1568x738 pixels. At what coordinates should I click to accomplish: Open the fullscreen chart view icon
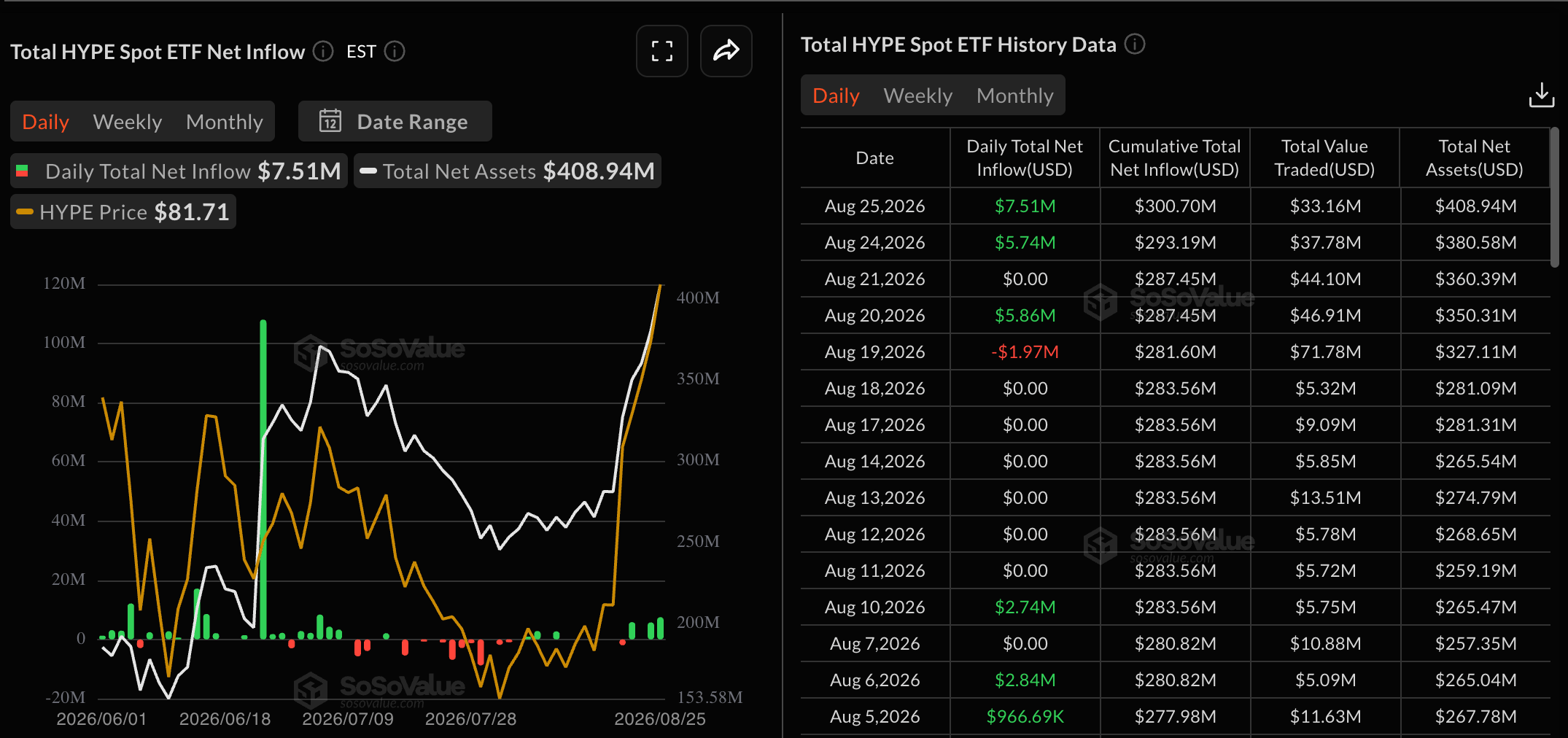[662, 51]
